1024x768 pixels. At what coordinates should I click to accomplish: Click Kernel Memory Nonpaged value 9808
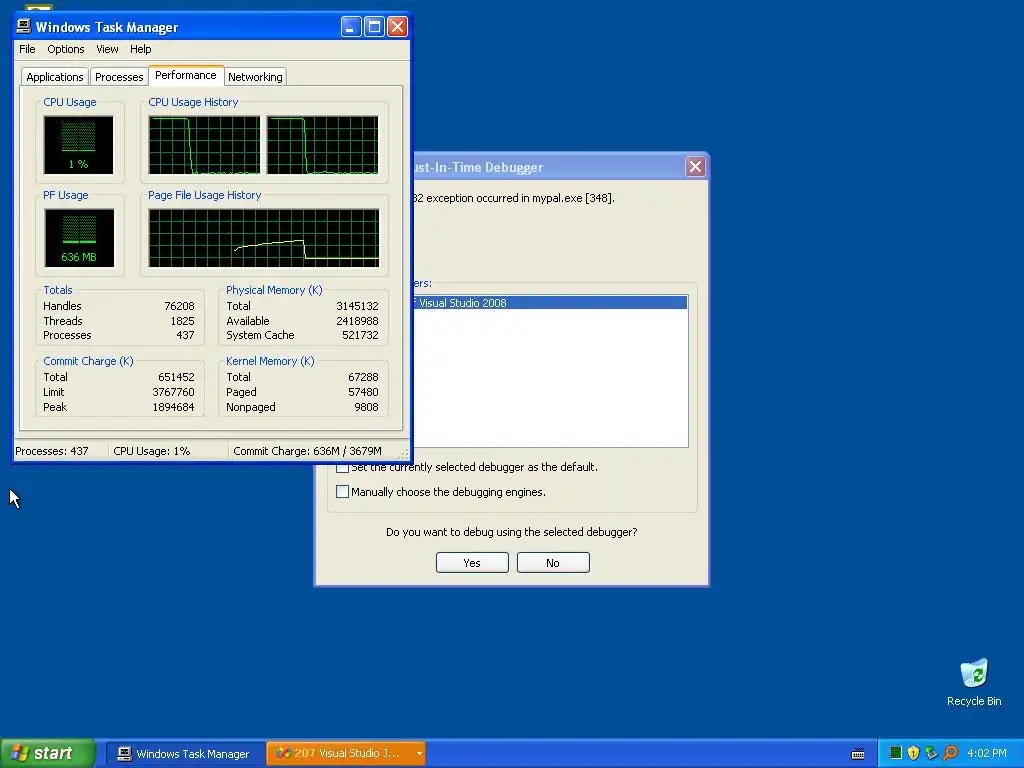click(x=366, y=407)
